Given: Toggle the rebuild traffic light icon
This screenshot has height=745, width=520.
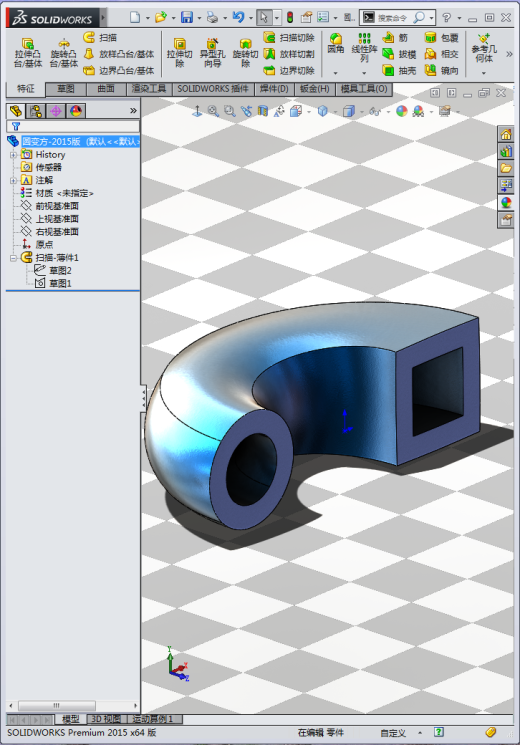Looking at the screenshot, I should click(289, 18).
